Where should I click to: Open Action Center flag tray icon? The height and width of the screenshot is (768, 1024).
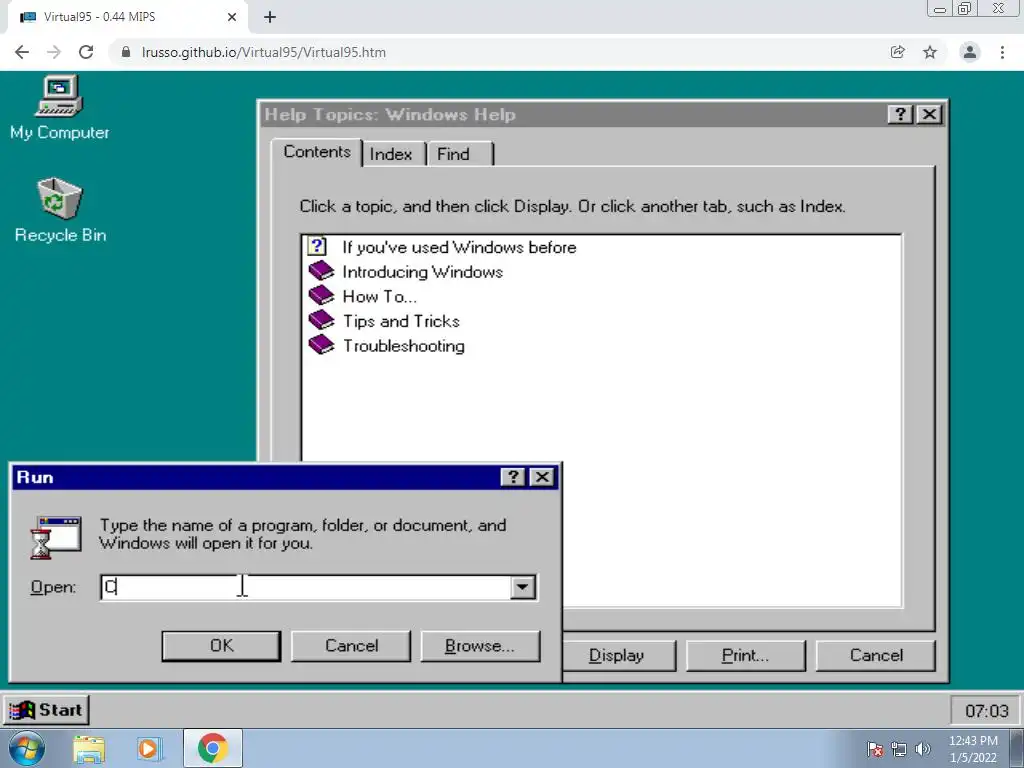(x=875, y=749)
